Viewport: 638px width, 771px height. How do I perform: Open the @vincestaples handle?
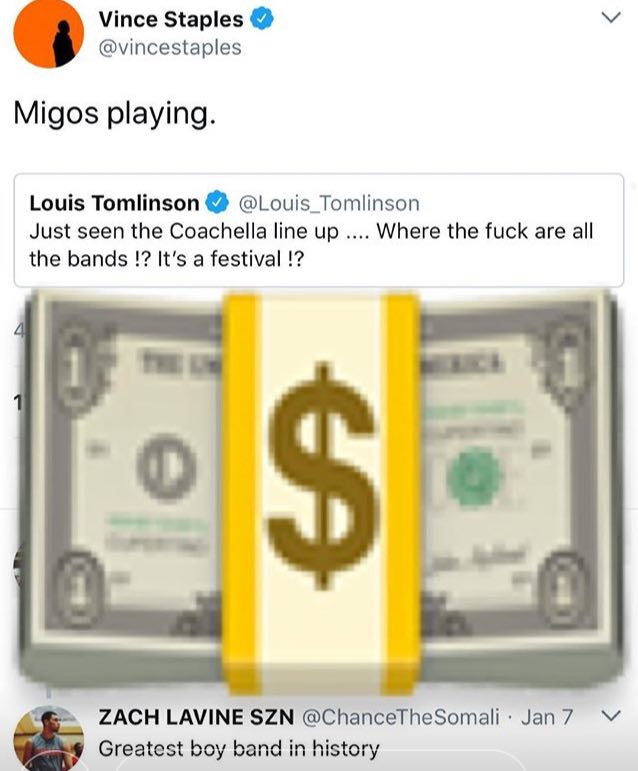pyautogui.click(x=170, y=48)
